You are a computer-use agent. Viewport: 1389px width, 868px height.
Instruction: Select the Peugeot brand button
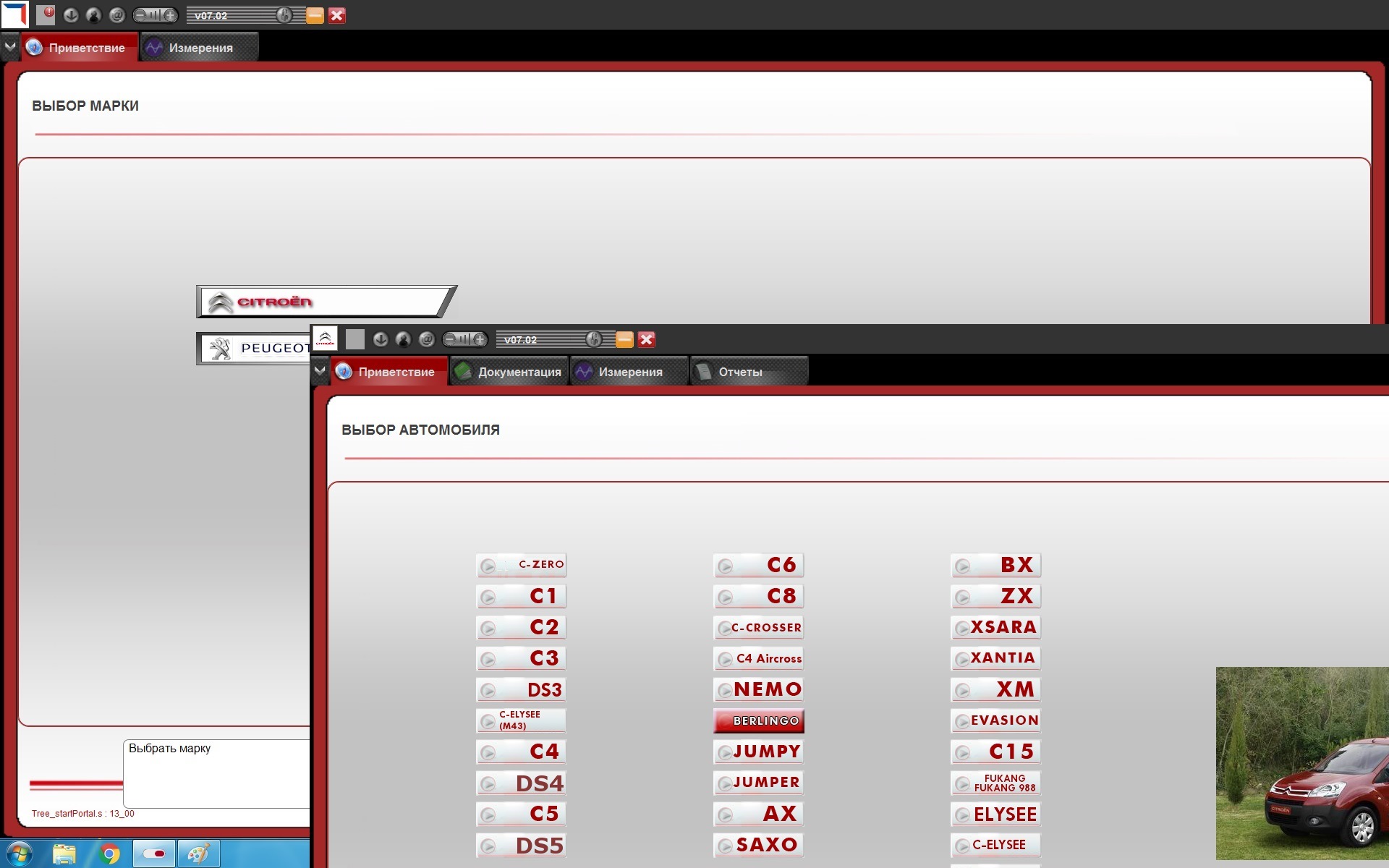(254, 349)
